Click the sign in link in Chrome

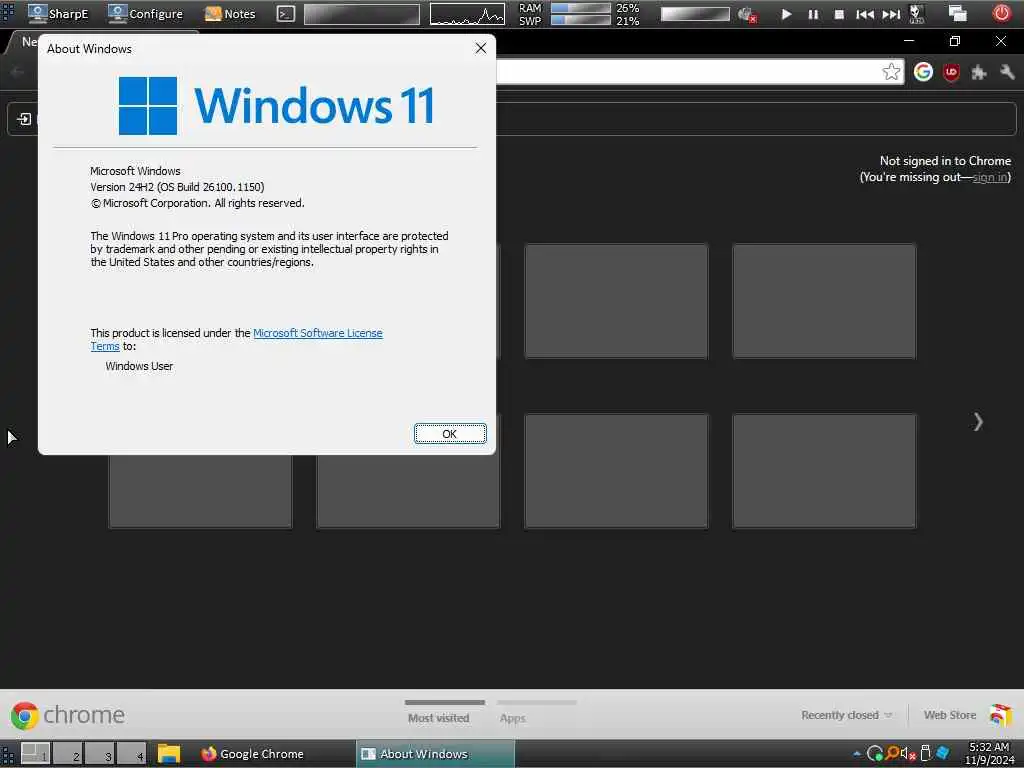pos(990,178)
